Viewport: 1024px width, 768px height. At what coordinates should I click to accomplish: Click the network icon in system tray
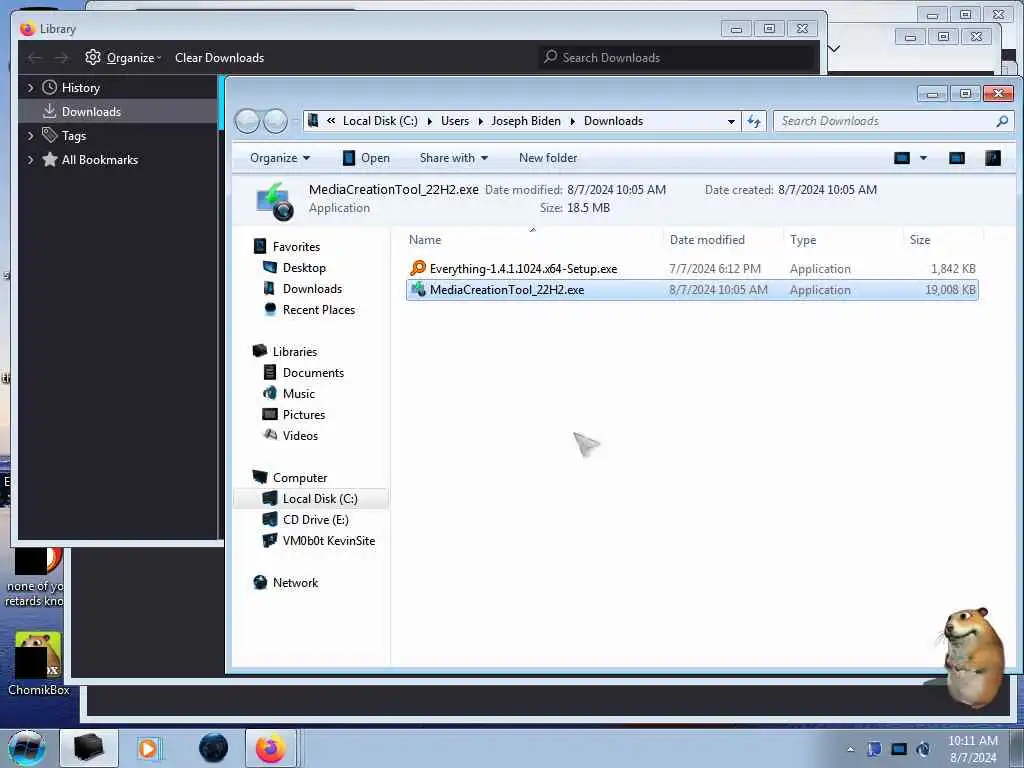tap(899, 749)
